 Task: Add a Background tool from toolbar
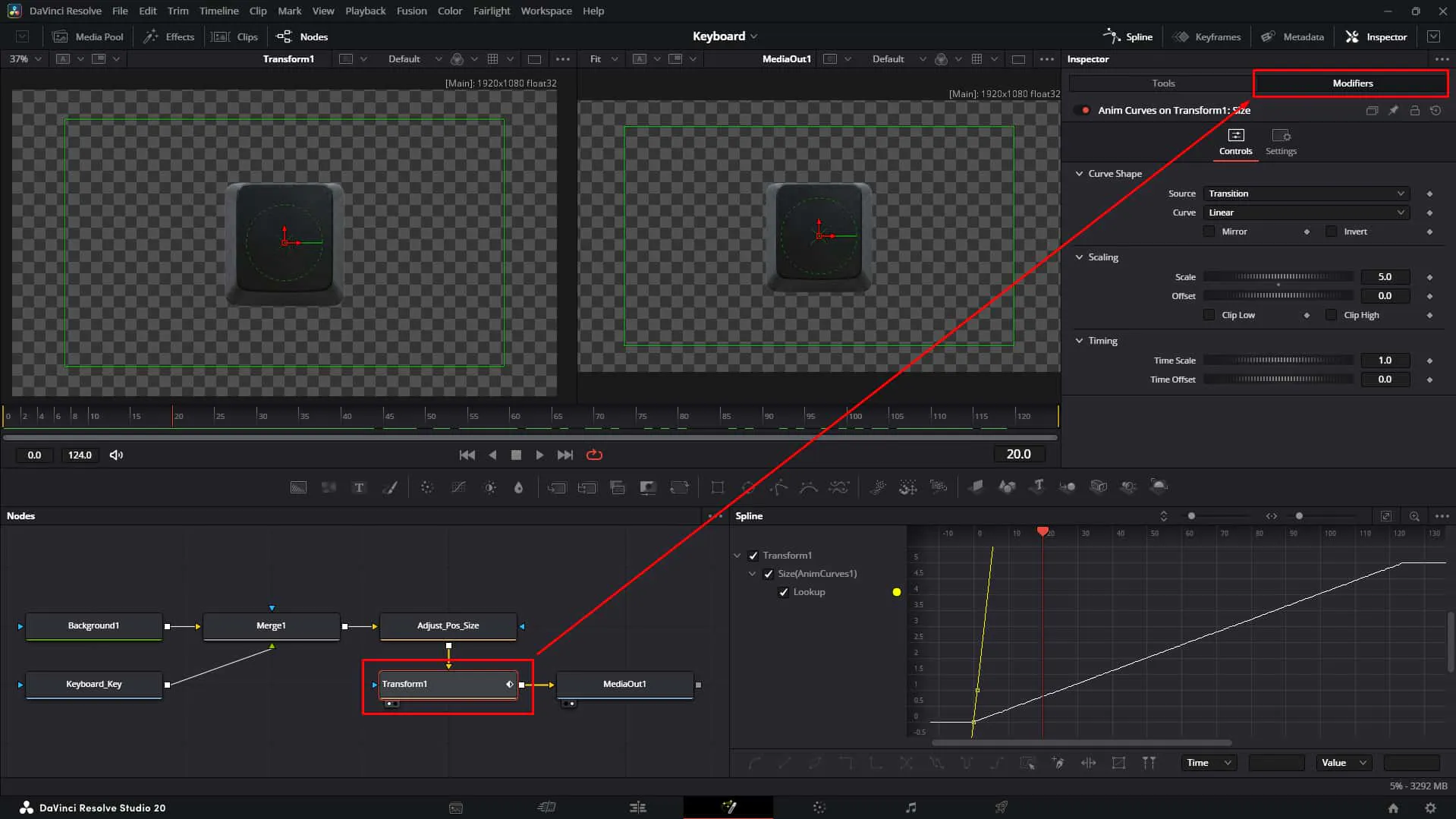click(298, 487)
